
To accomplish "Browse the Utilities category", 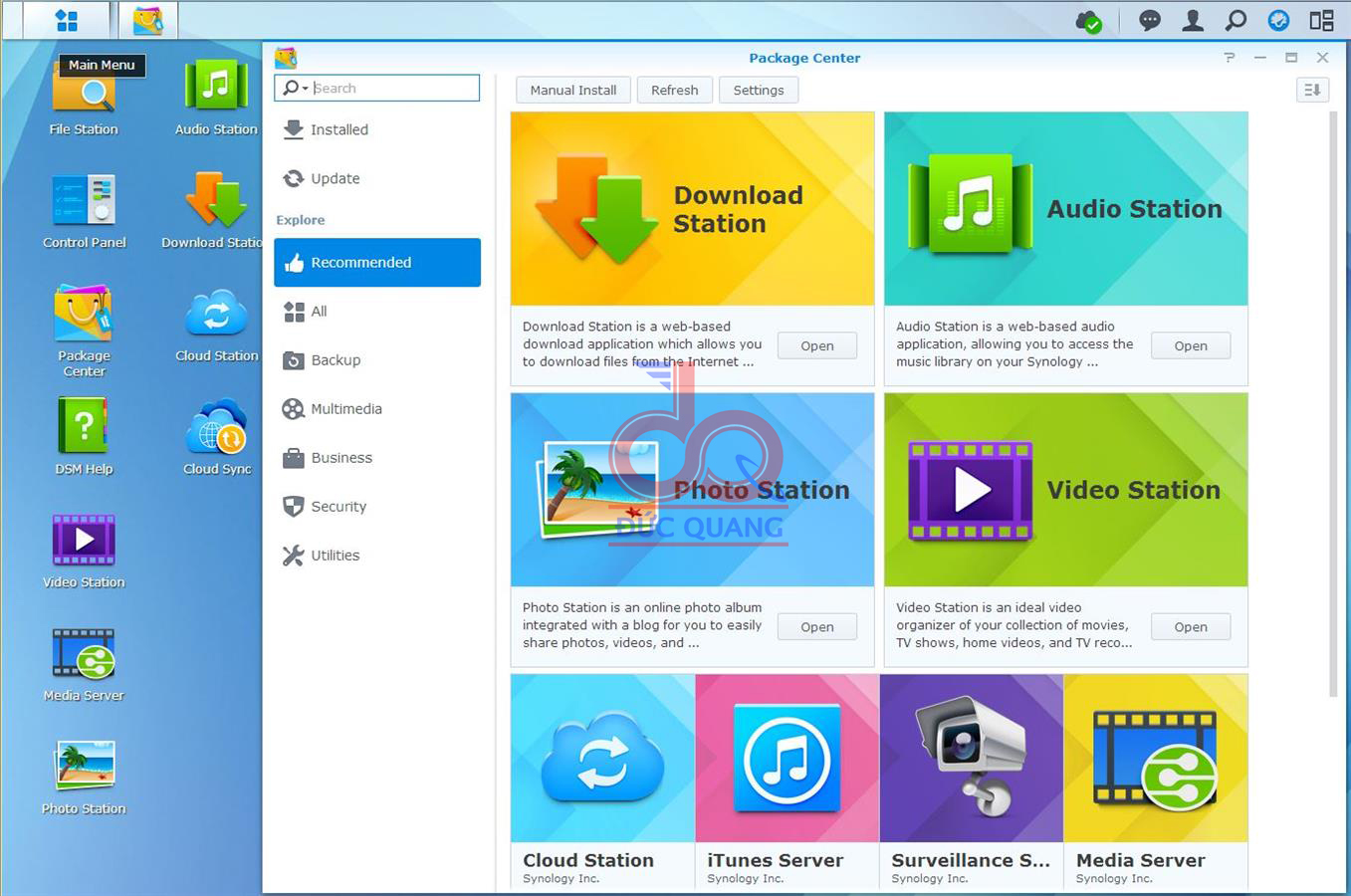I will click(377, 556).
